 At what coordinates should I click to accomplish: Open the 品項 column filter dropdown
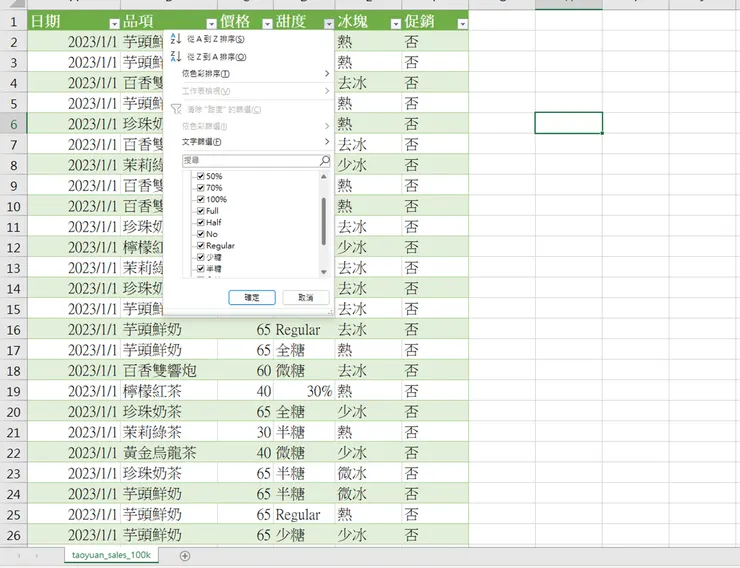pos(211,24)
